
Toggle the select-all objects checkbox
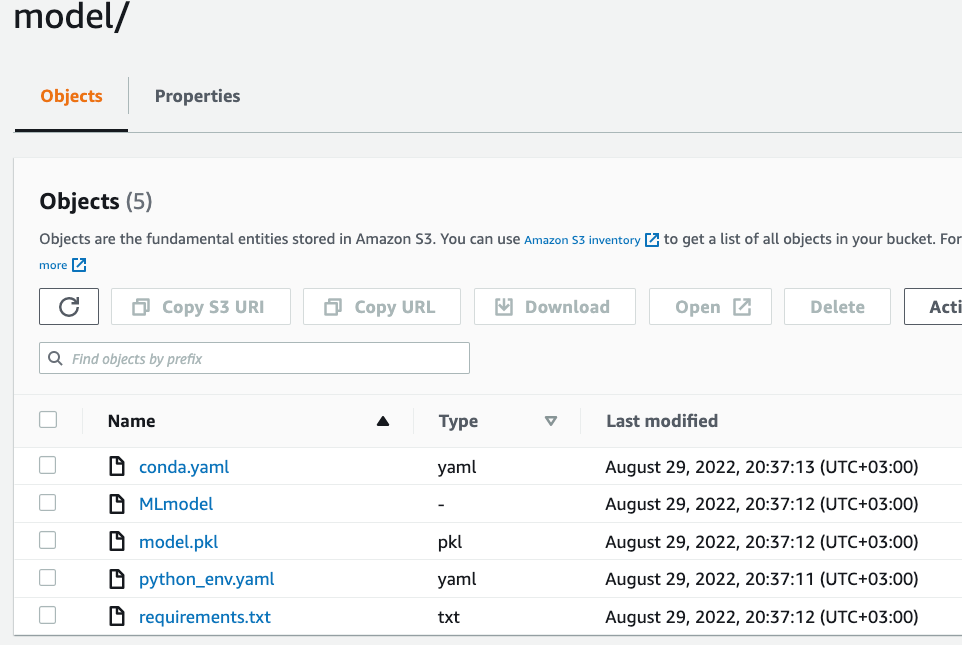[x=47, y=419]
